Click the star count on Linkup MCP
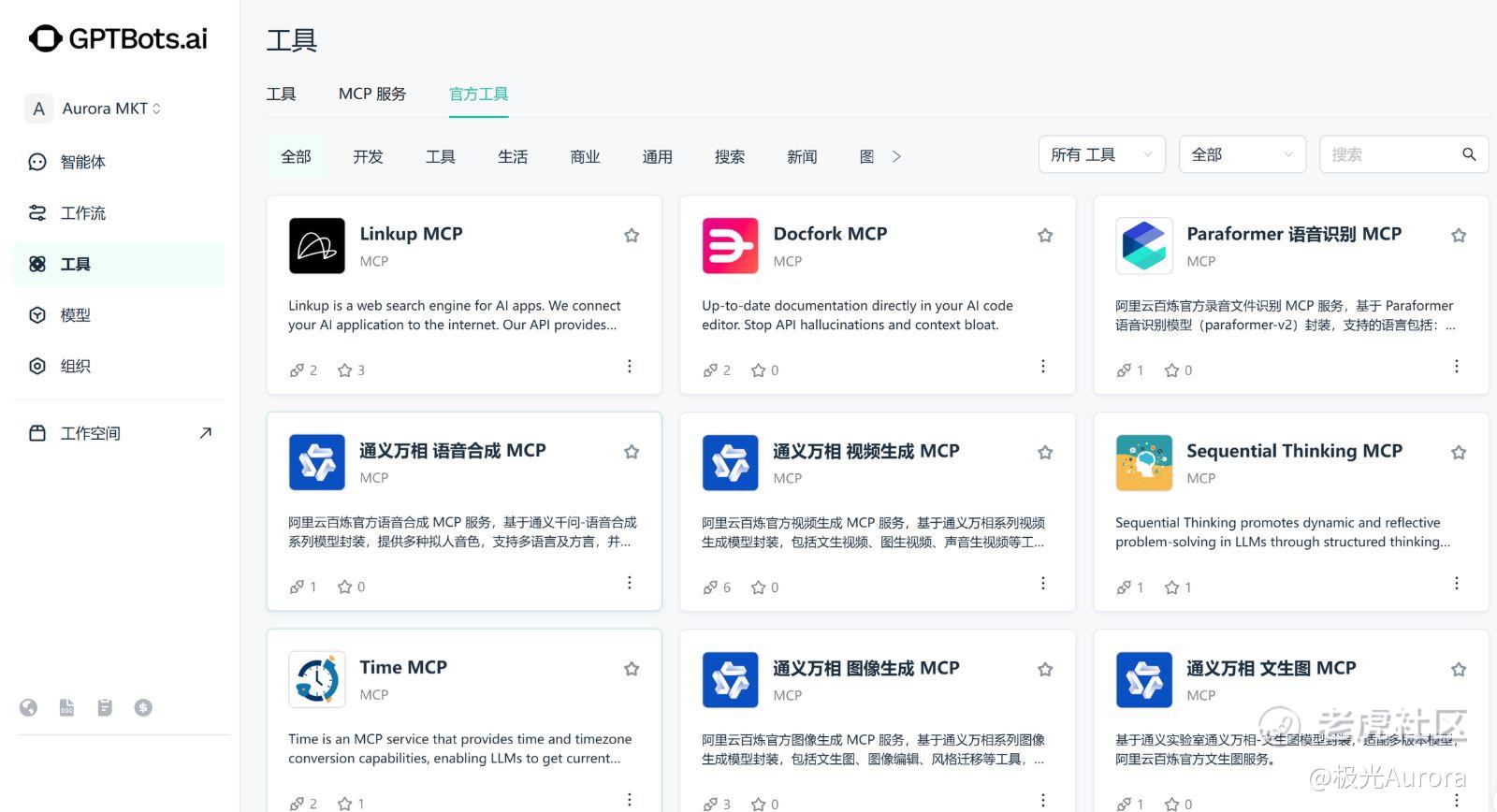The image size is (1497, 812). 352,370
